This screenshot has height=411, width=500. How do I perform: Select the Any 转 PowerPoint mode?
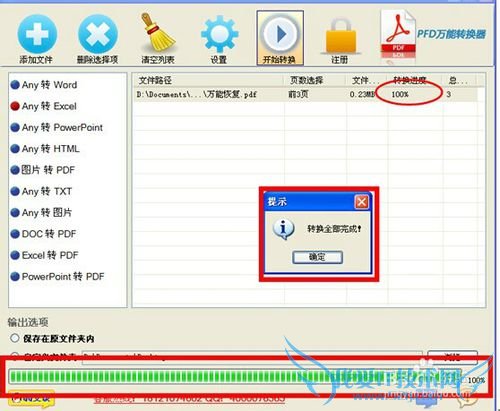[57, 128]
